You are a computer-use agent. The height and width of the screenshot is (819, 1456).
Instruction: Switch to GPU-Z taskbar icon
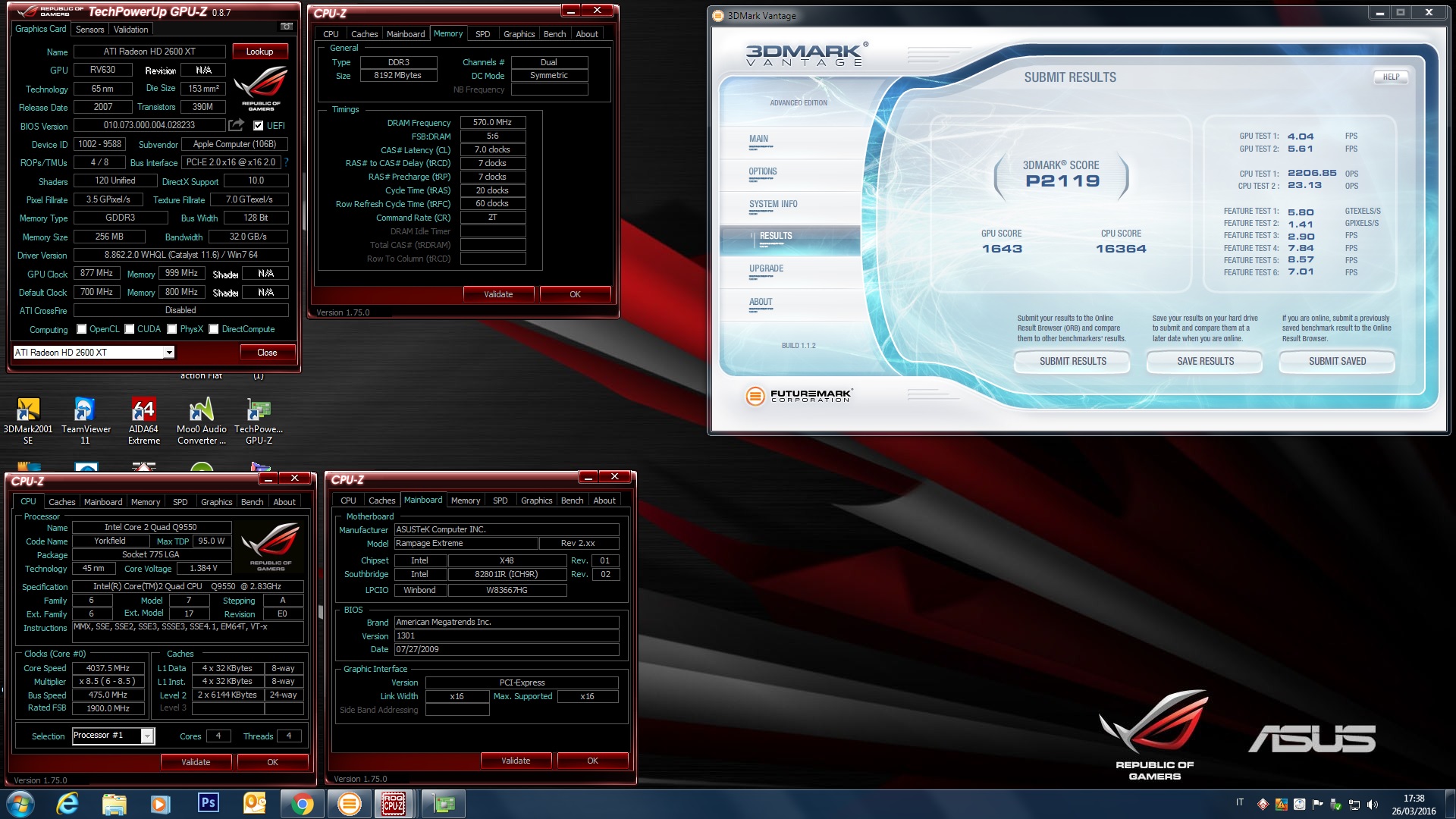(x=444, y=804)
